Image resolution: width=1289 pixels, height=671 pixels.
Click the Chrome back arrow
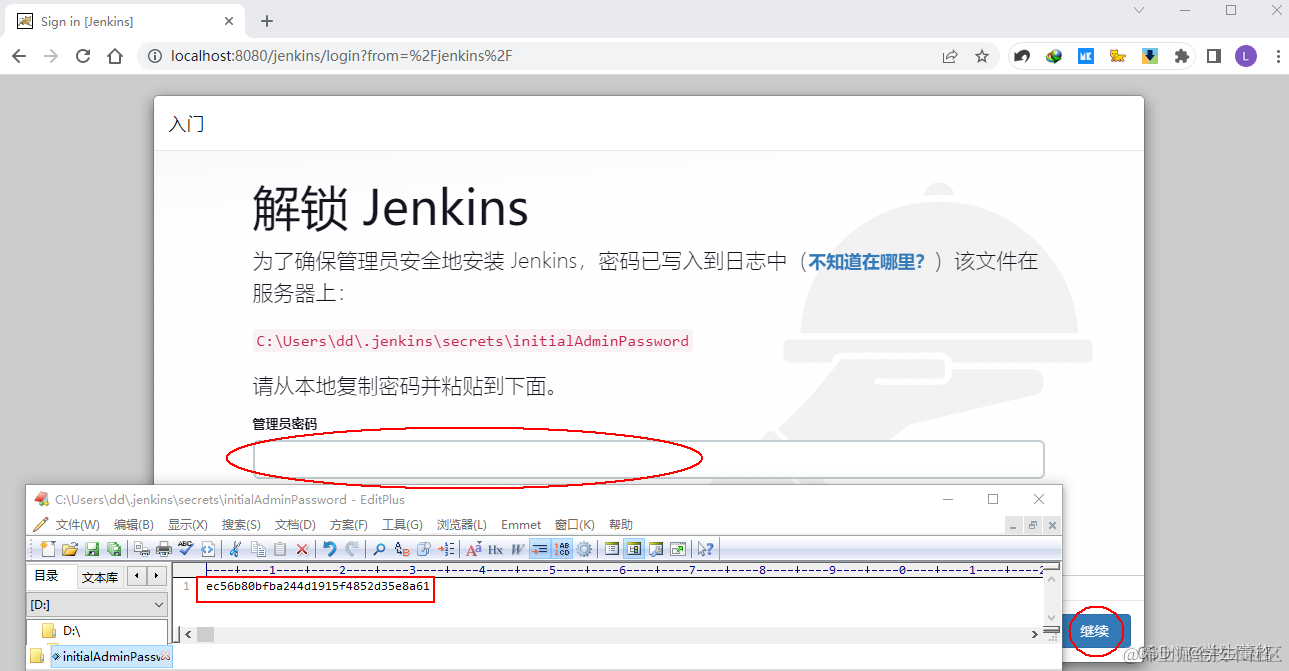pos(18,57)
